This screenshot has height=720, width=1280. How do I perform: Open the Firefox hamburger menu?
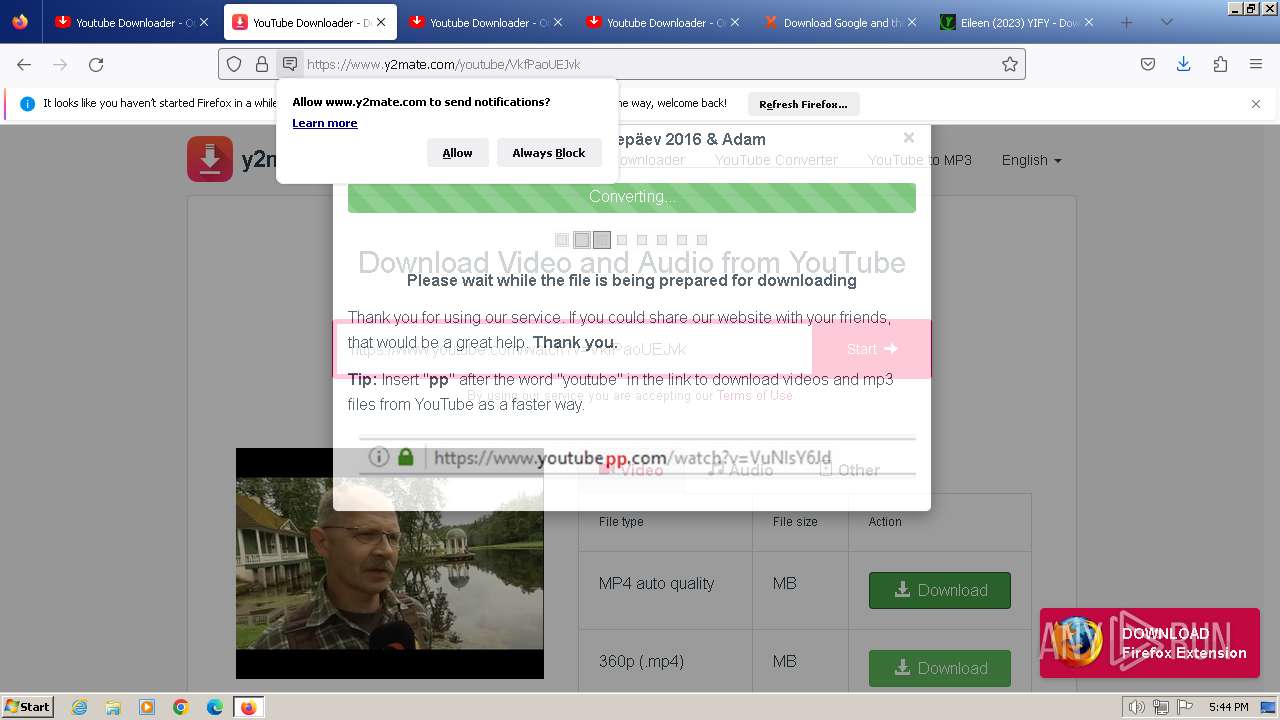coord(1256,64)
